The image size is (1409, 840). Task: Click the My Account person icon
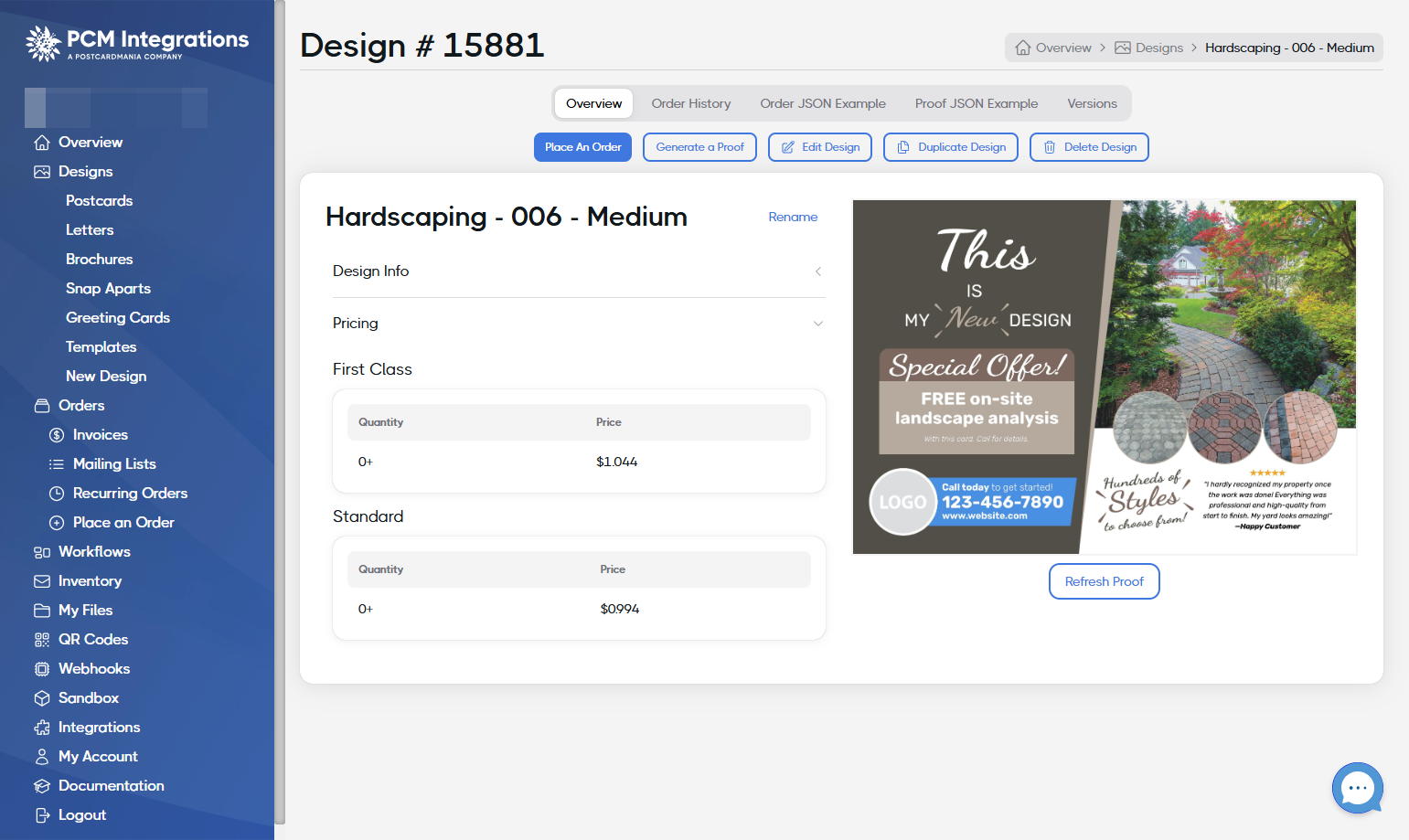42,757
